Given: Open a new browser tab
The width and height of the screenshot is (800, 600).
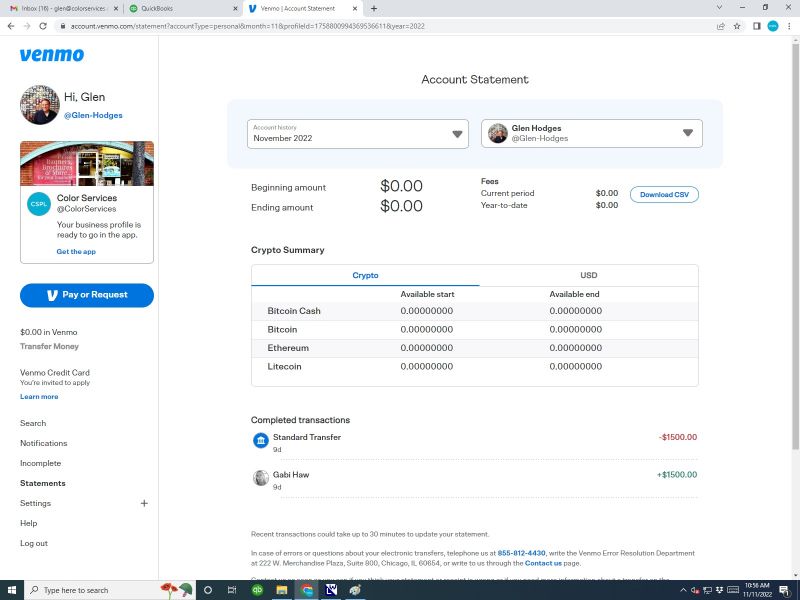Looking at the screenshot, I should click(374, 8).
